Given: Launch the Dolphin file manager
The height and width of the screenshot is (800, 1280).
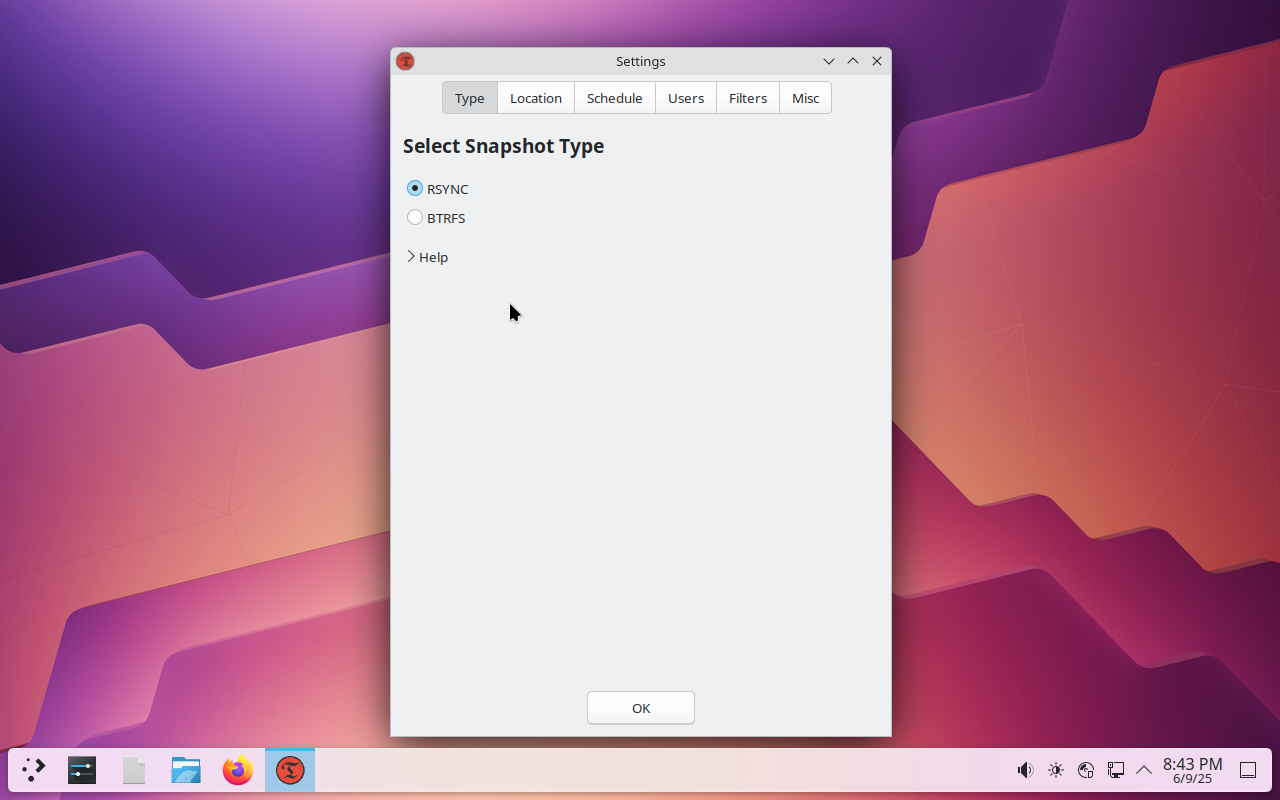Looking at the screenshot, I should [x=186, y=770].
